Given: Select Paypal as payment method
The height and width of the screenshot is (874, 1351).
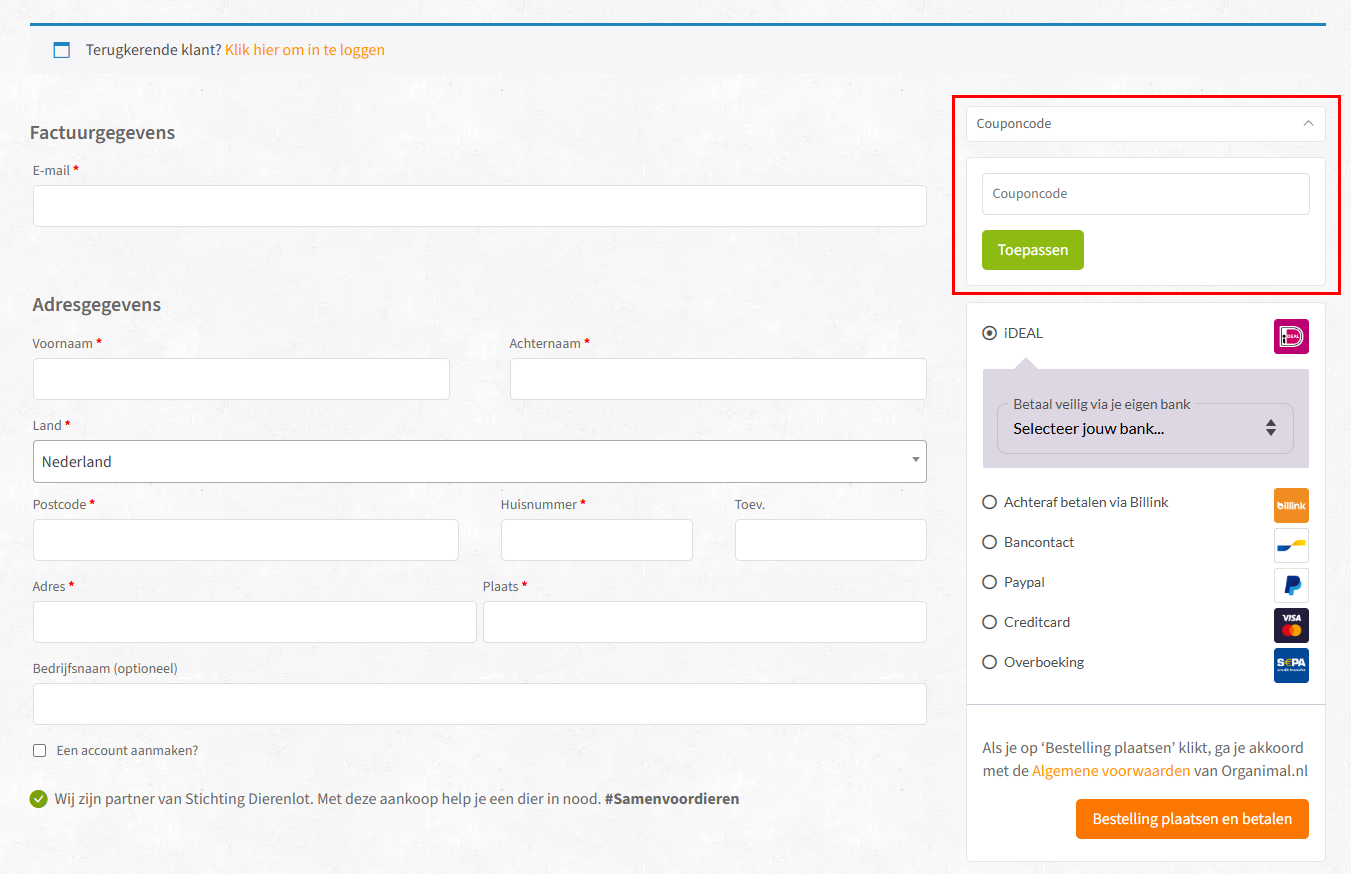Looking at the screenshot, I should tap(990, 582).
